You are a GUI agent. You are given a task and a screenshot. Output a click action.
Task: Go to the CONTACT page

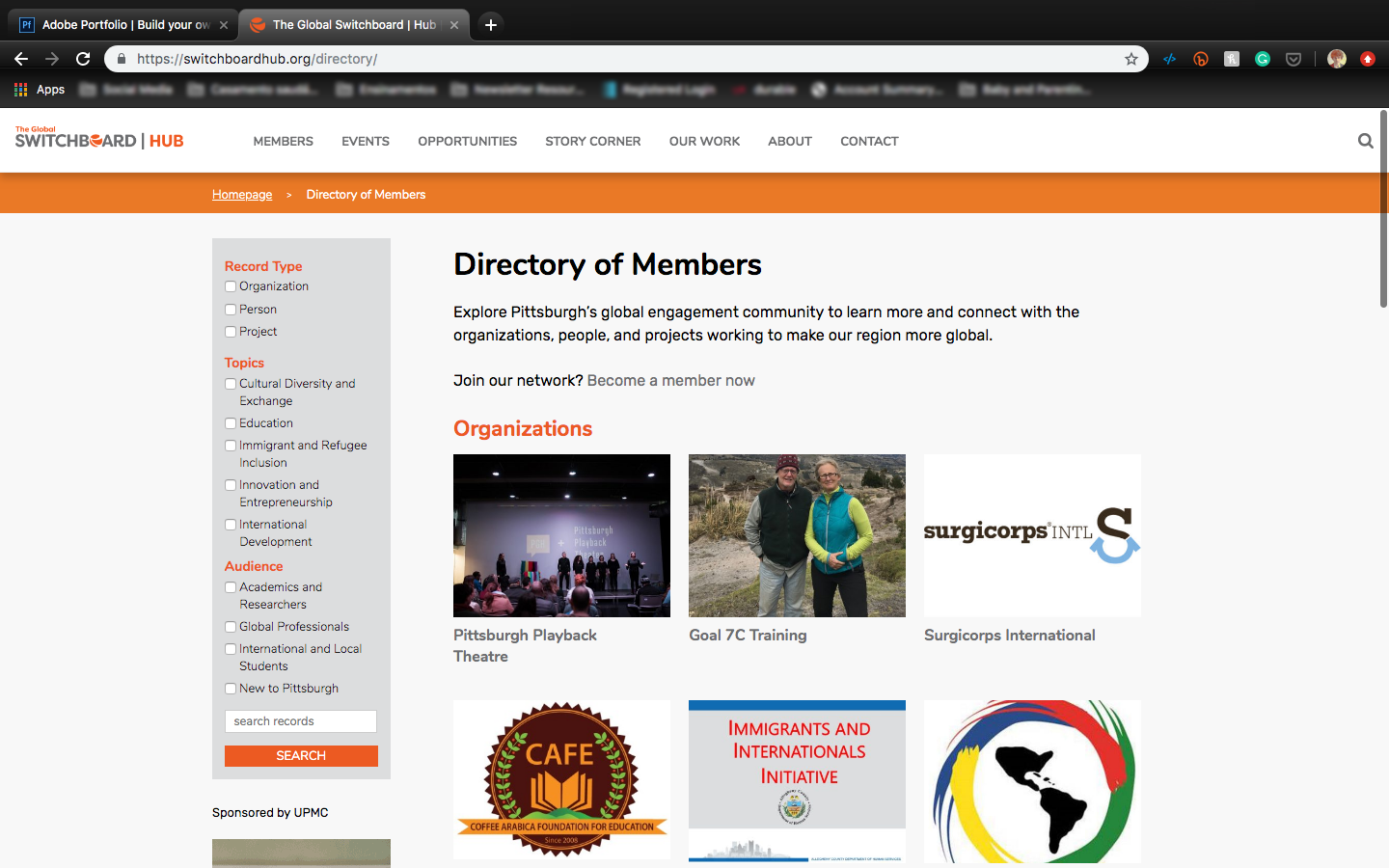(869, 141)
